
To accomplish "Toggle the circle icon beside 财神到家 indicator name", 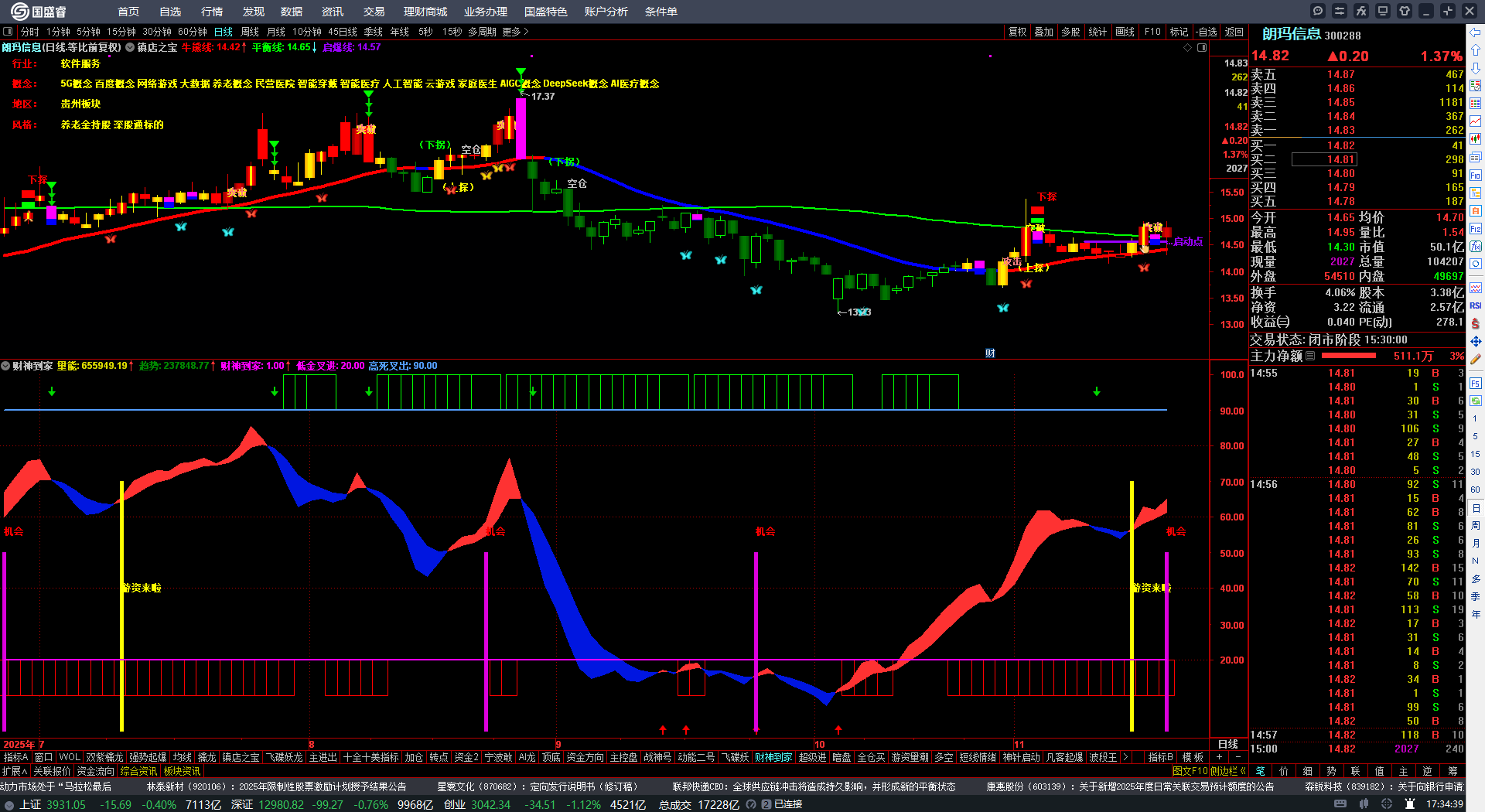I will (5, 366).
